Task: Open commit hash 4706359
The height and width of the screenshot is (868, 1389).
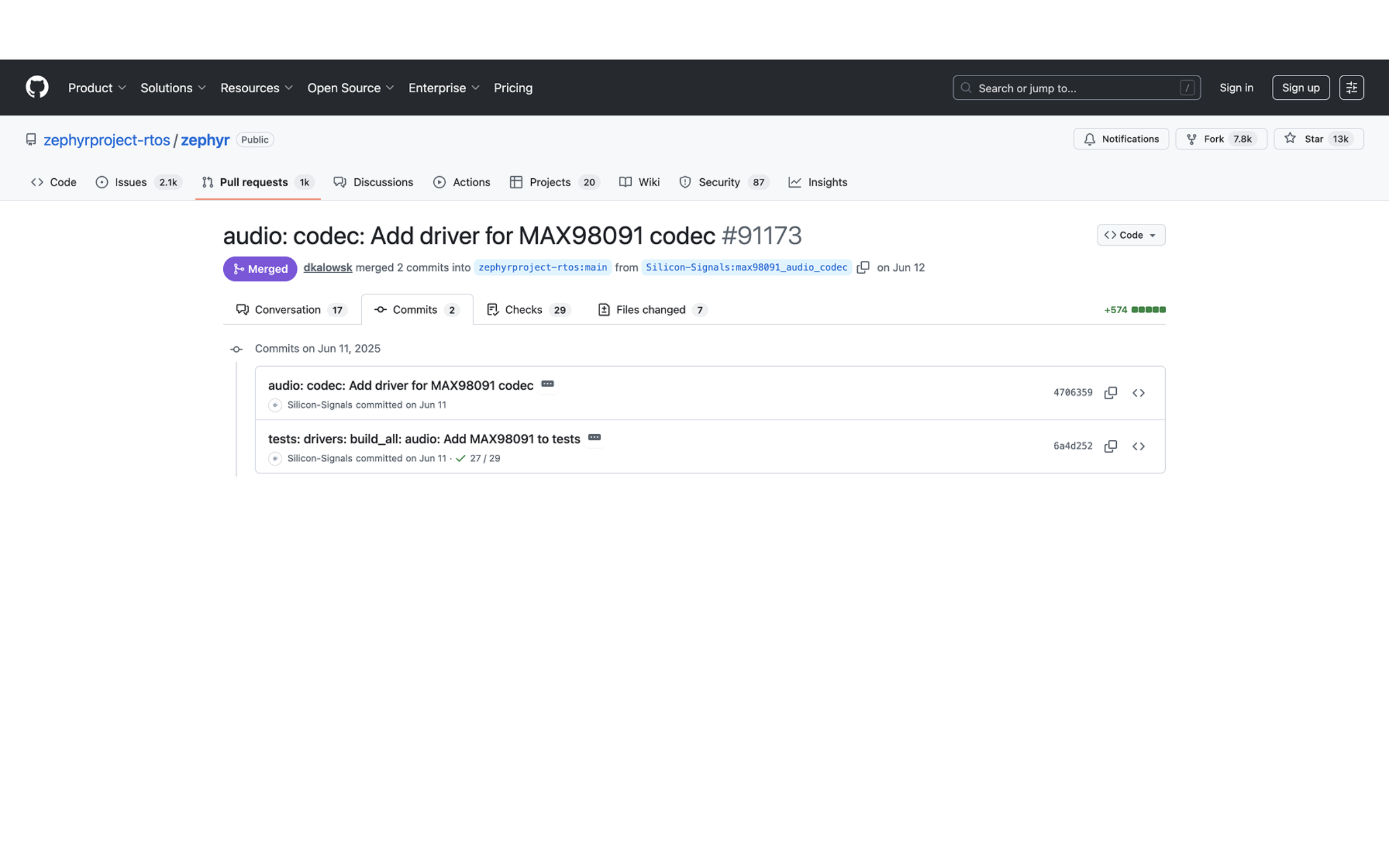Action: pos(1073,393)
